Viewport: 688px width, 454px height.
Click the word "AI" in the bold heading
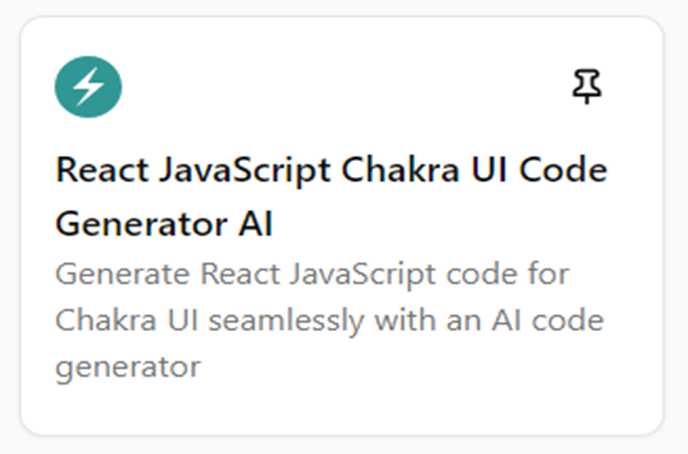click(256, 224)
